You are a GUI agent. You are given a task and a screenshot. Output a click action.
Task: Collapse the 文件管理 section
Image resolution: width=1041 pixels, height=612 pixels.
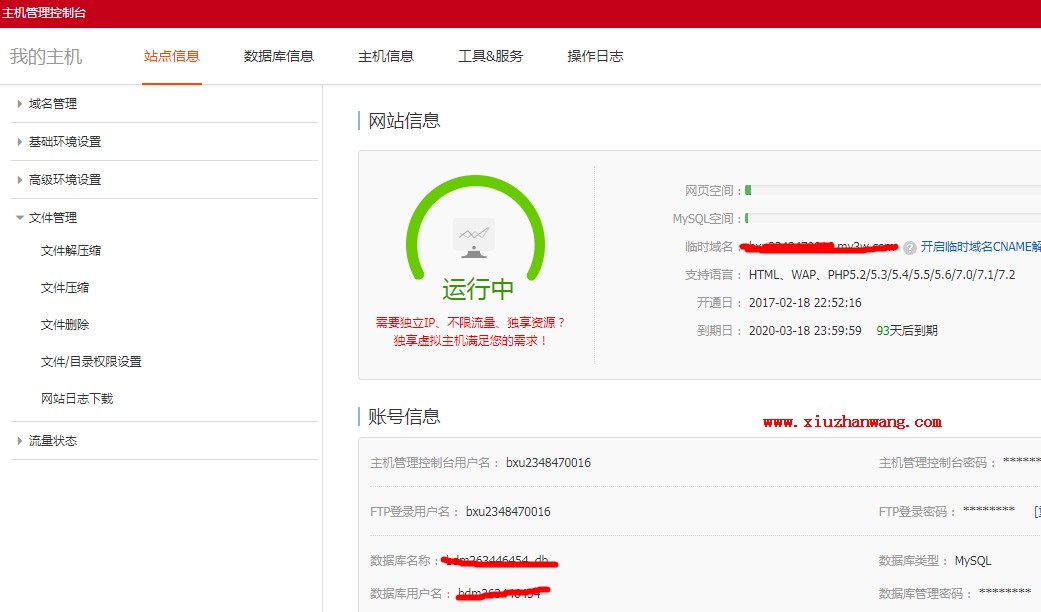click(x=53, y=217)
